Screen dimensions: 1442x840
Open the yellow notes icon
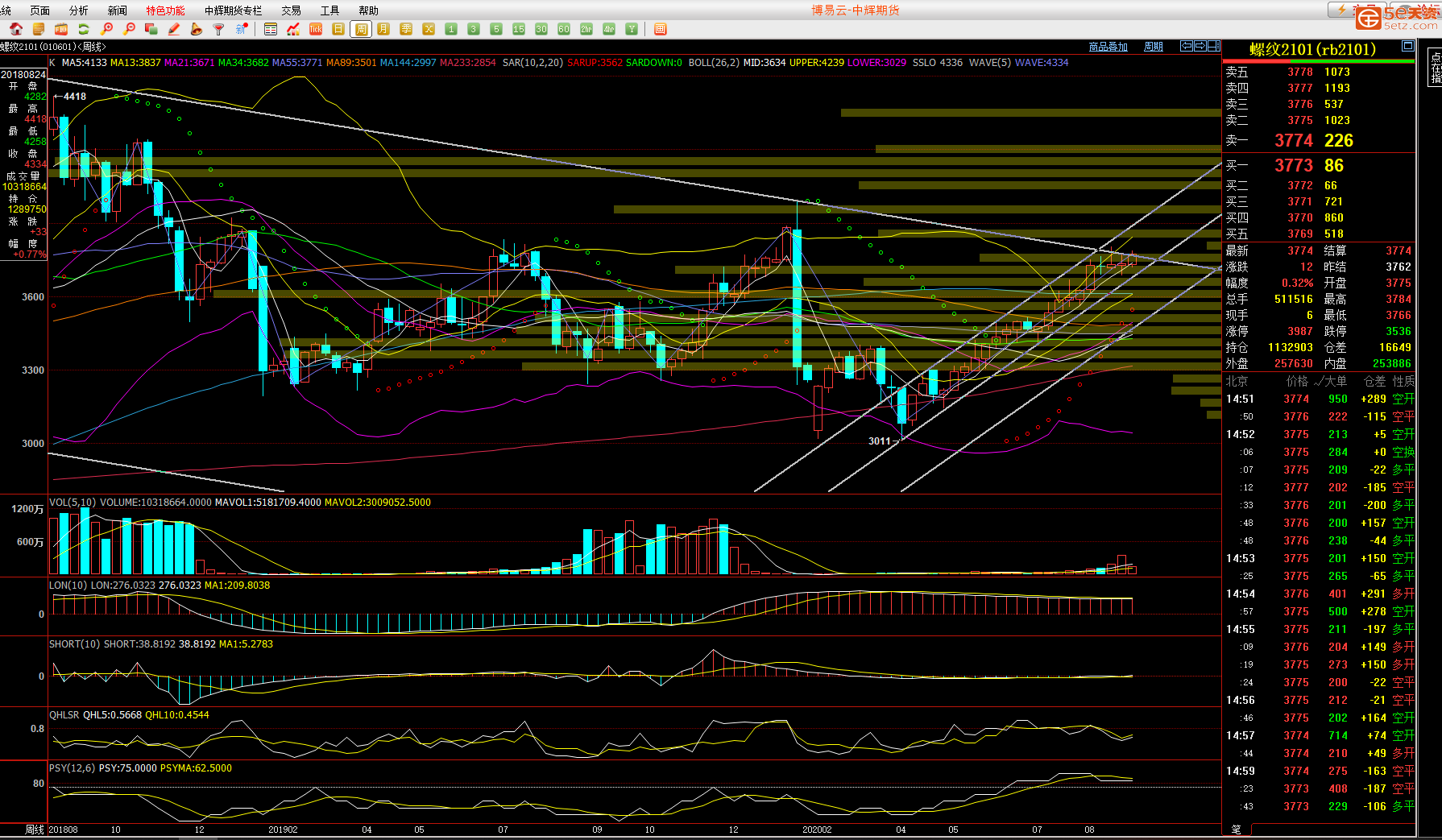(x=39, y=29)
